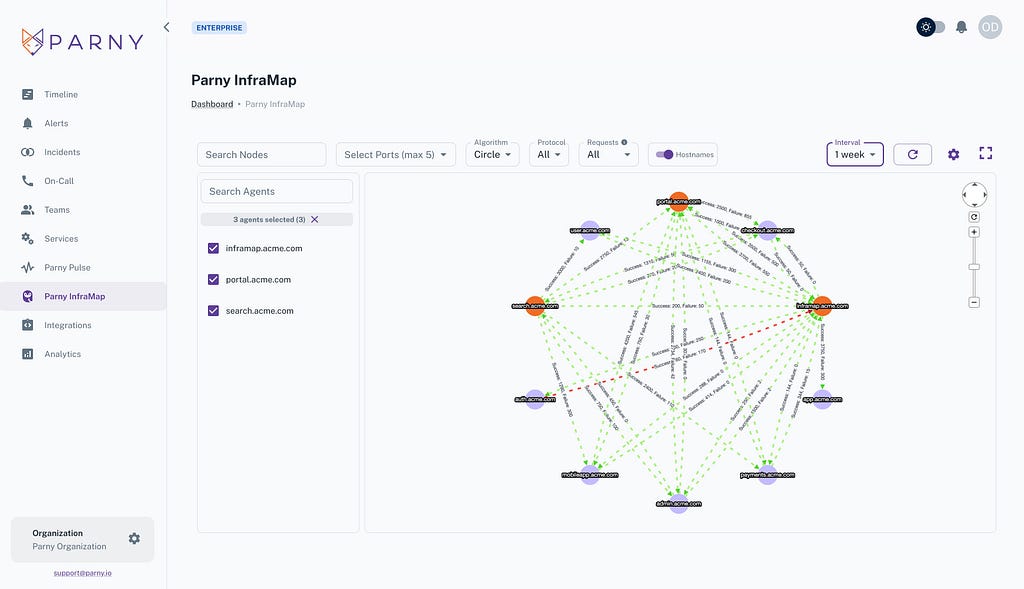Open the Algorithm Circle dropdown
1024x589 pixels.
492,155
